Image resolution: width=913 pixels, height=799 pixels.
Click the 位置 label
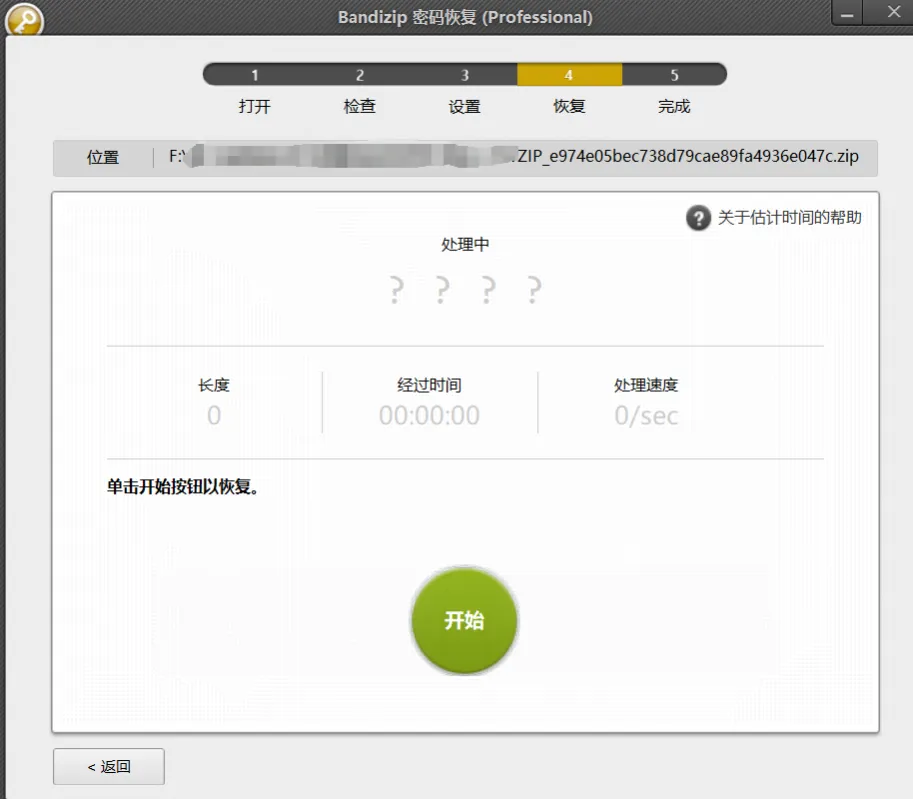click(103, 157)
